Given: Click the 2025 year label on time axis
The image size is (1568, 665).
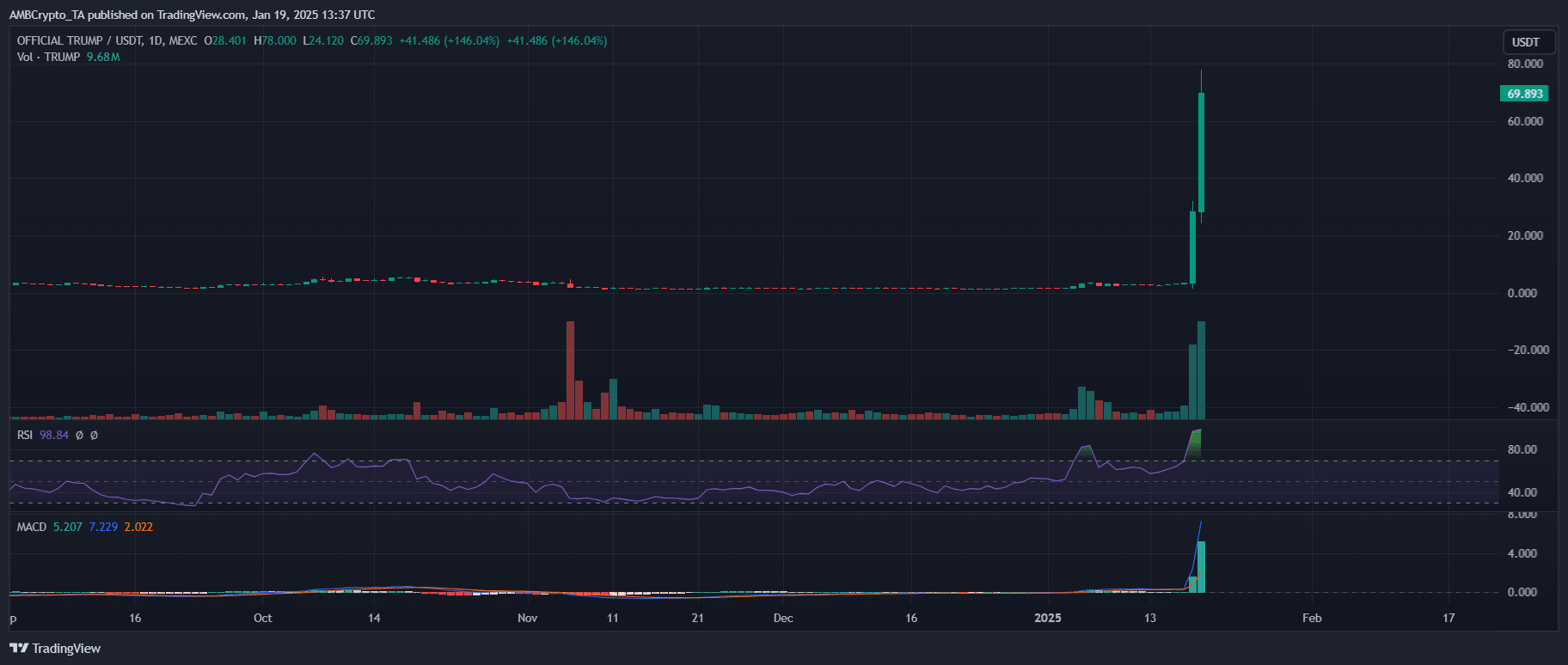Looking at the screenshot, I should point(1048,618).
